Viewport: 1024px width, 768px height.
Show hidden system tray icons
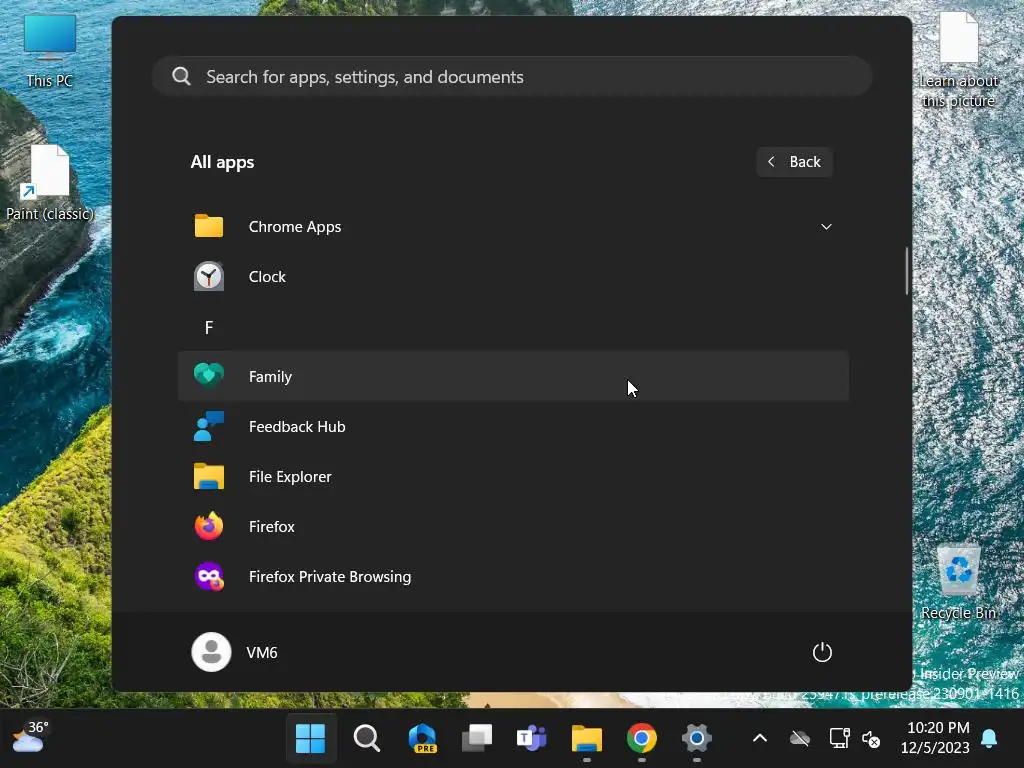click(760, 738)
